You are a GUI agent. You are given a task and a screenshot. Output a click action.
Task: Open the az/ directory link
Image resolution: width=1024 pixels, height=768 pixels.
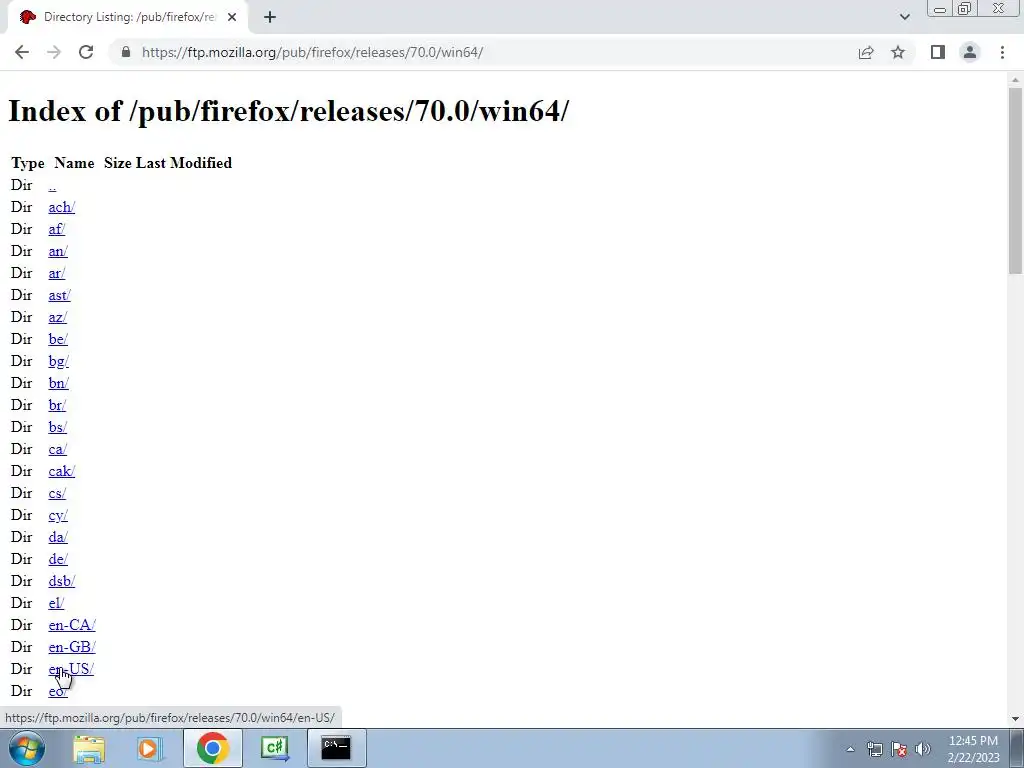(x=57, y=317)
